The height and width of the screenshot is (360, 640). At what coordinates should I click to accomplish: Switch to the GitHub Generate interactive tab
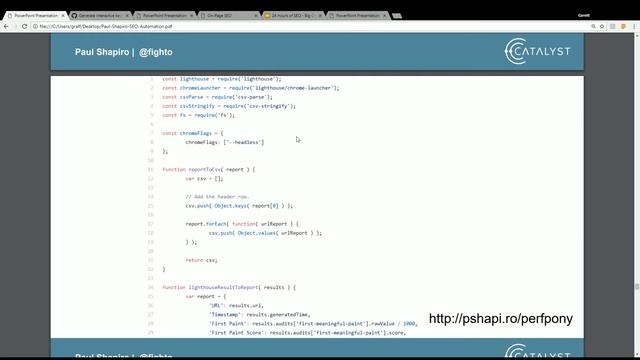point(100,16)
